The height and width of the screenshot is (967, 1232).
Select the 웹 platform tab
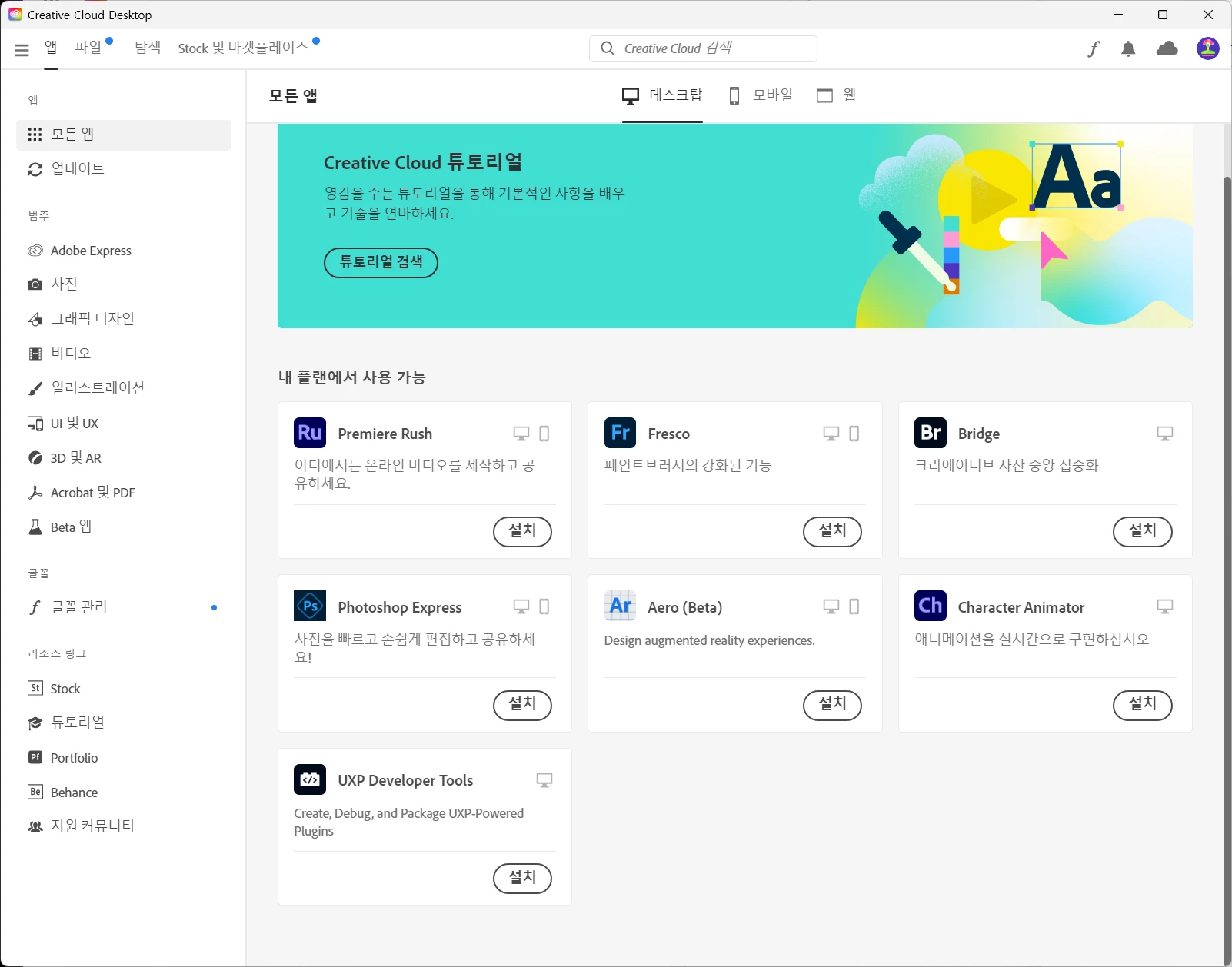pyautogui.click(x=836, y=95)
